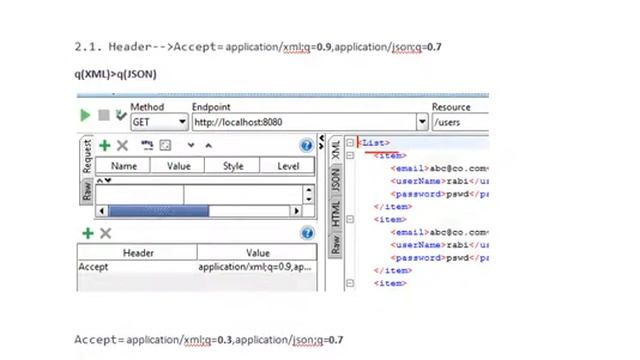Click the update-parameters-from-URL icon
This screenshot has width=640, height=360.
pos(147,145)
